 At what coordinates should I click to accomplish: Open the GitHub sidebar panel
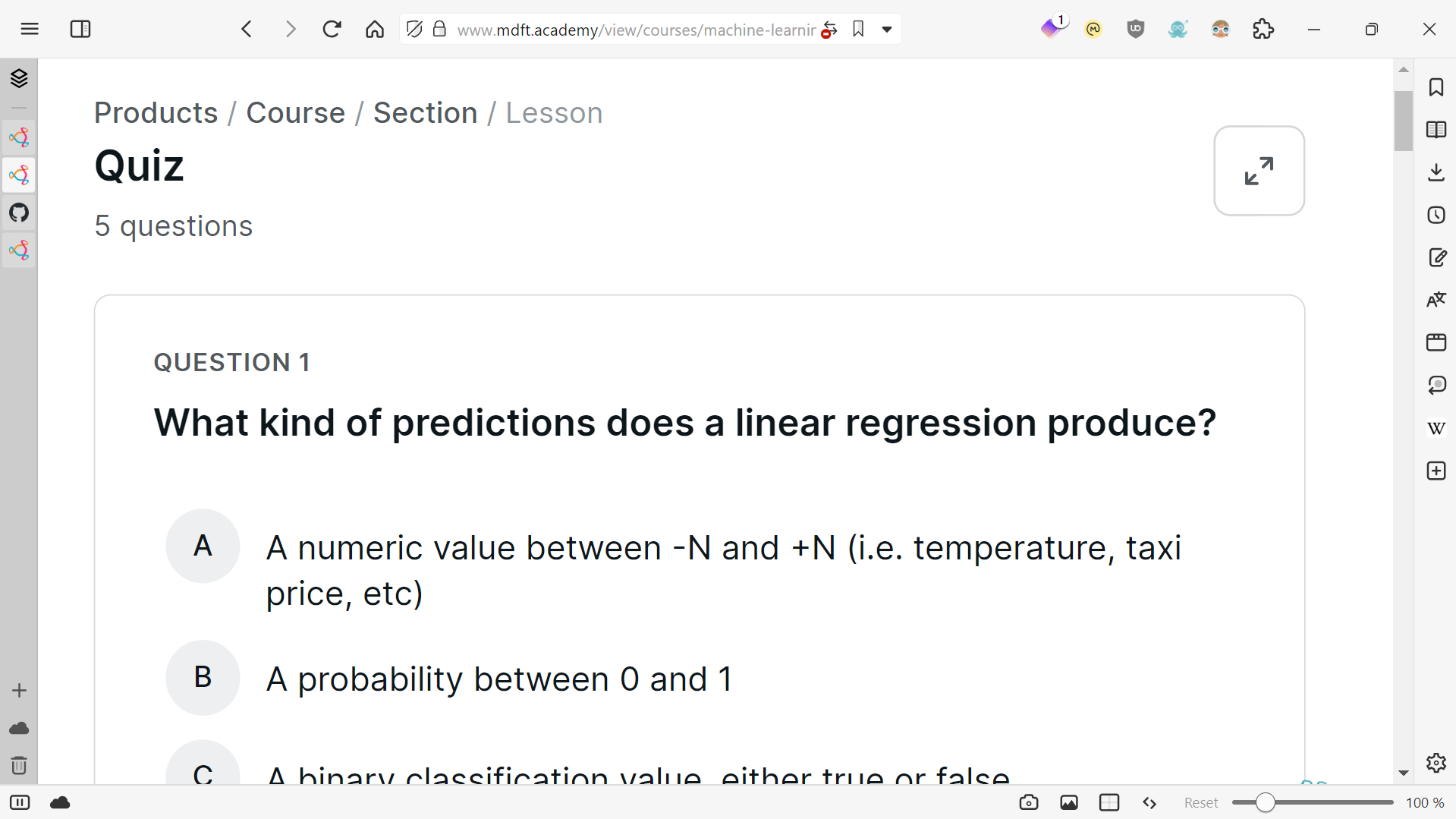(x=19, y=213)
